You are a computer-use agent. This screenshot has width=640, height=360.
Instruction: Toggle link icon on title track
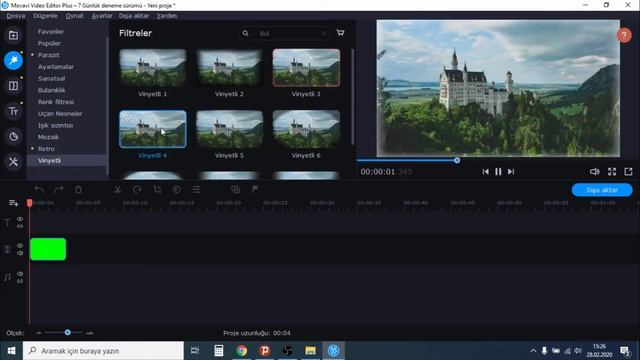[20, 226]
